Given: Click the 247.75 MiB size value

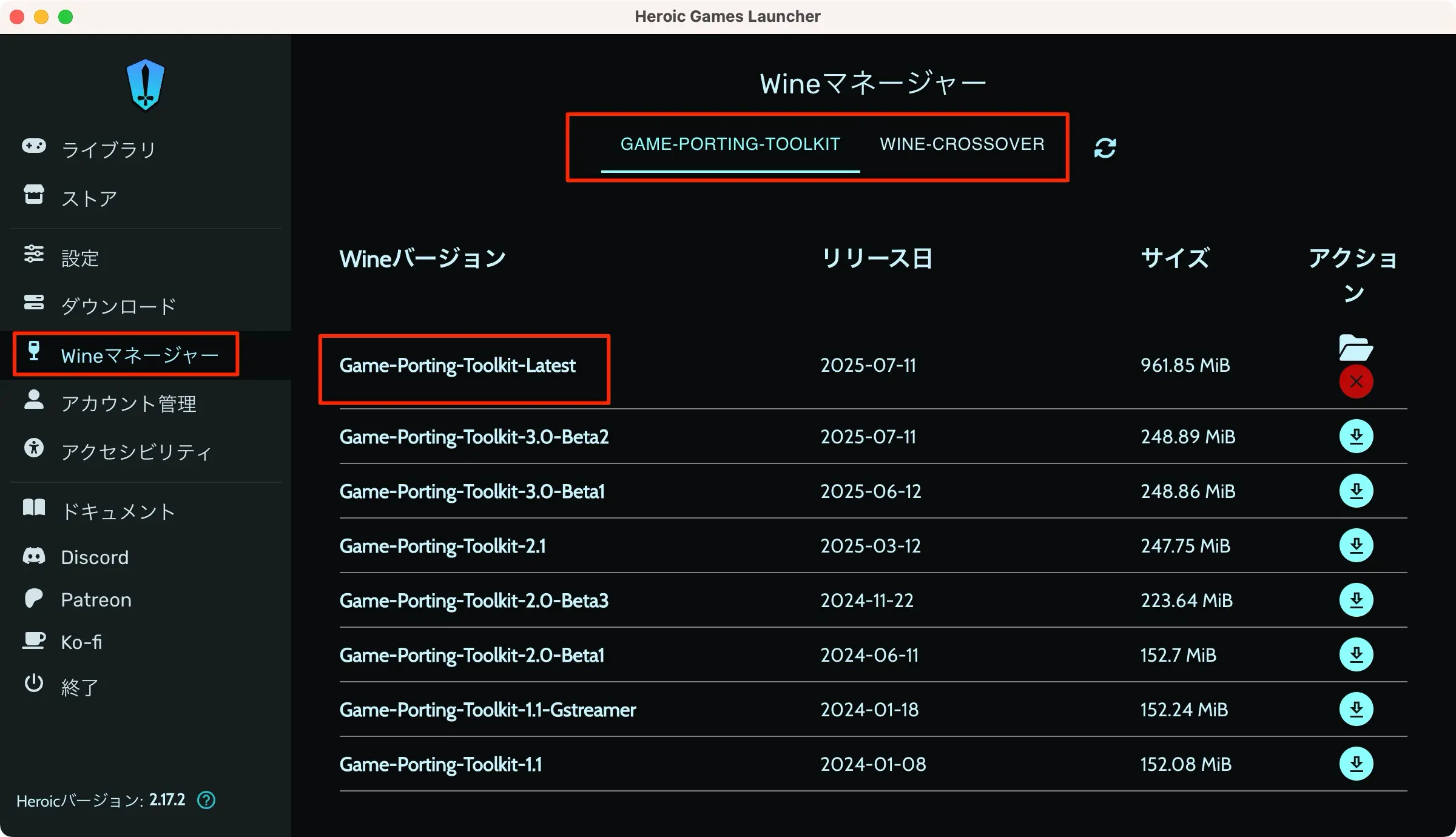Looking at the screenshot, I should [1185, 546].
